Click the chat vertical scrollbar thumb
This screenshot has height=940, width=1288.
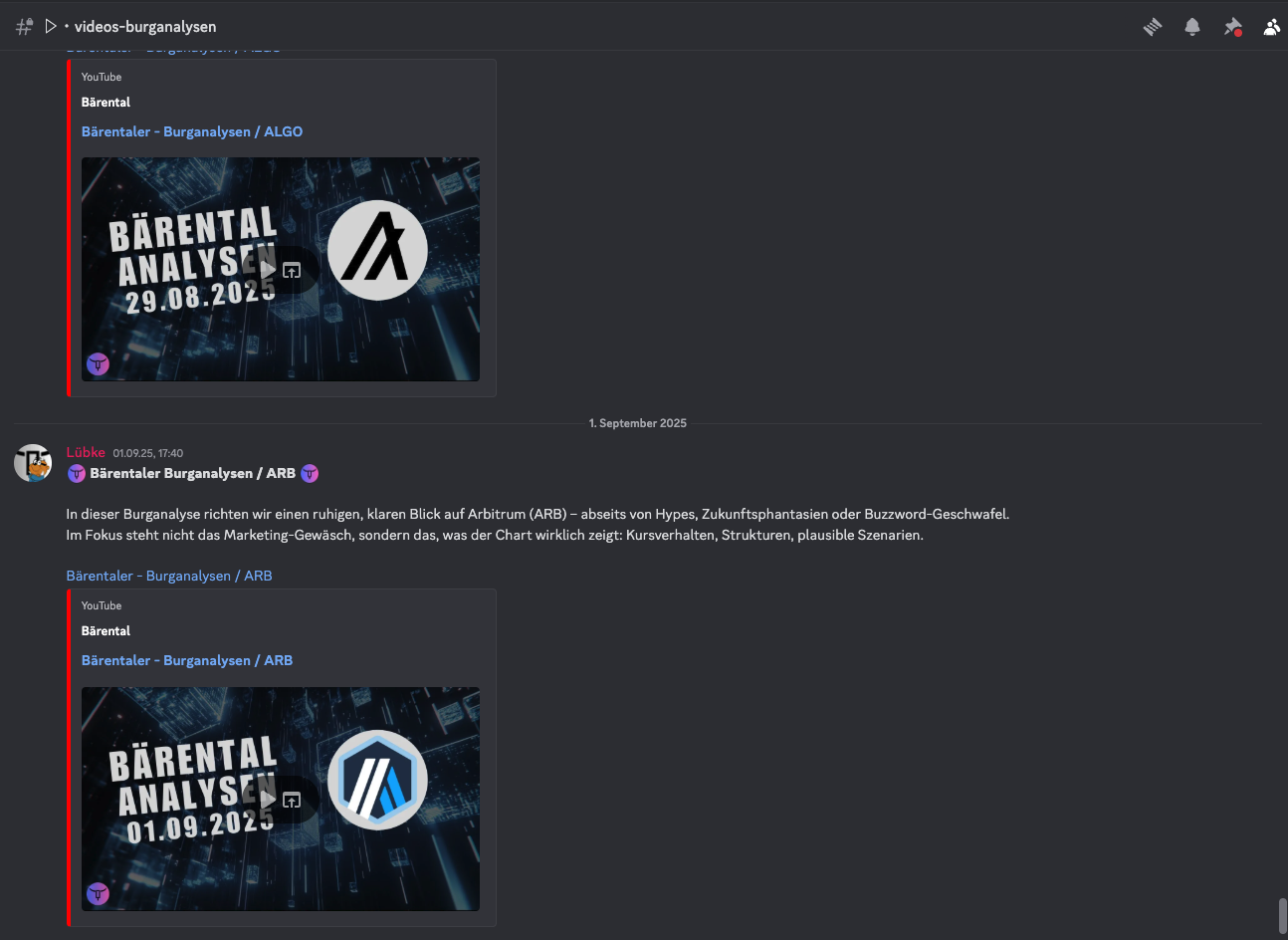tap(1282, 915)
